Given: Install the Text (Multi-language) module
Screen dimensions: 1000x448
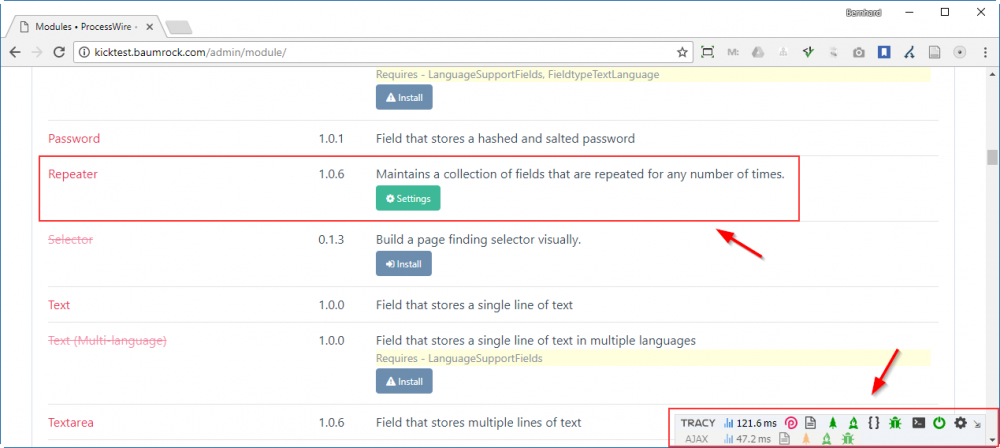Looking at the screenshot, I should [x=404, y=381].
